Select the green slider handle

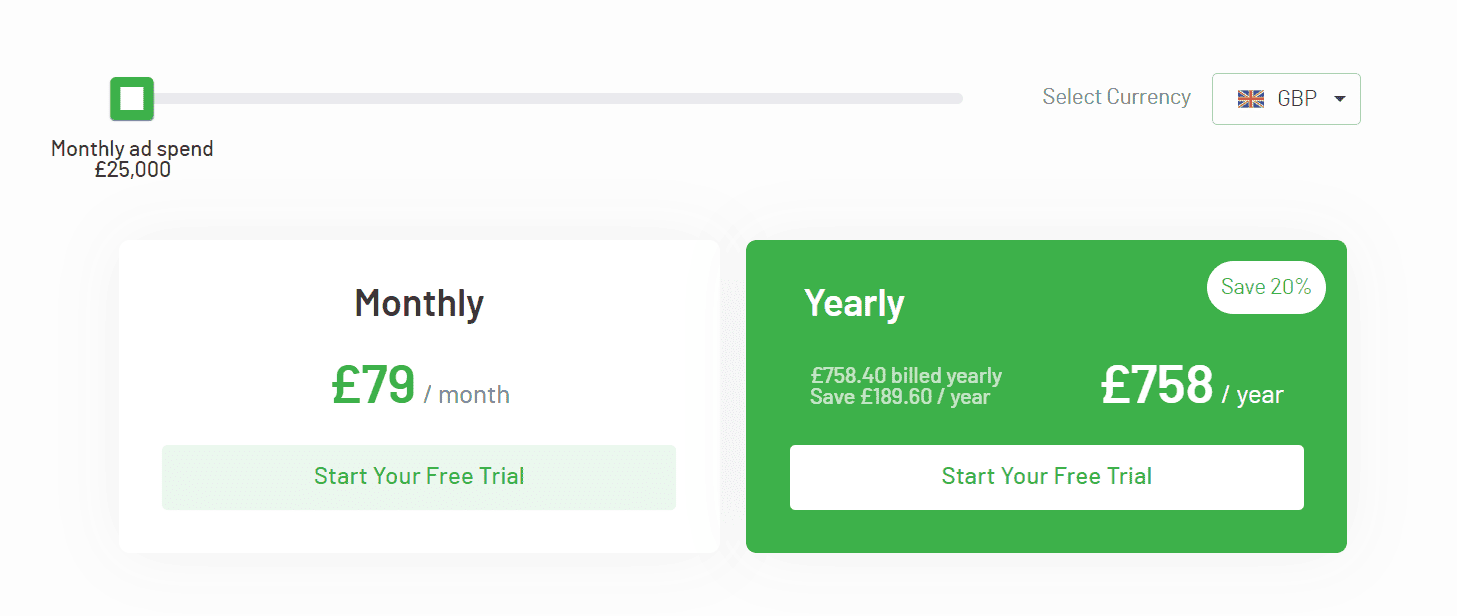[131, 98]
